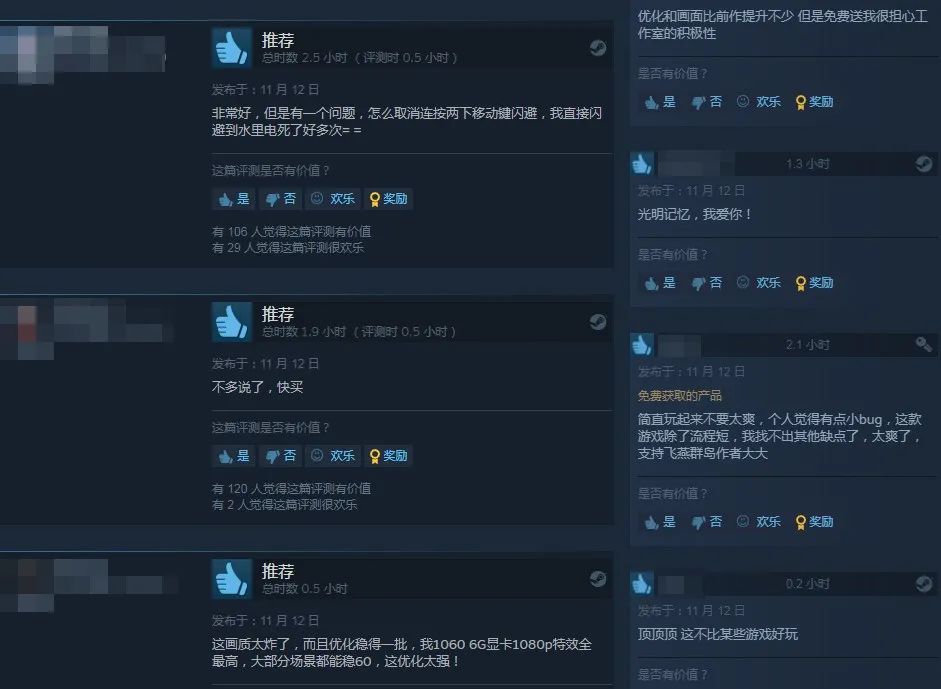Click the small thumbs-up beside 1.3 小时
The height and width of the screenshot is (689, 941).
click(642, 163)
